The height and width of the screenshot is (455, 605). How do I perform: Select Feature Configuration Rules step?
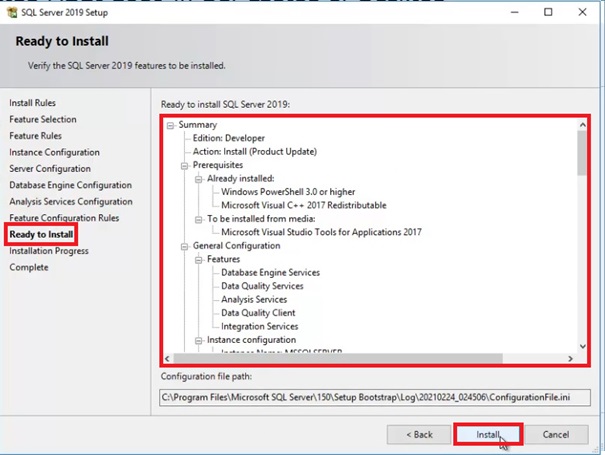pyautogui.click(x=64, y=218)
